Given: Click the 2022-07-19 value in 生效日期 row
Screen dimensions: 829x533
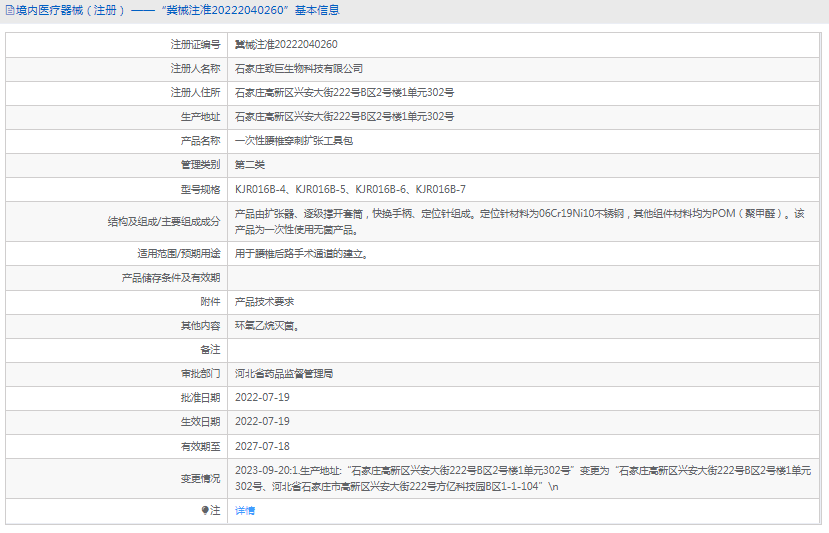Looking at the screenshot, I should point(262,422).
